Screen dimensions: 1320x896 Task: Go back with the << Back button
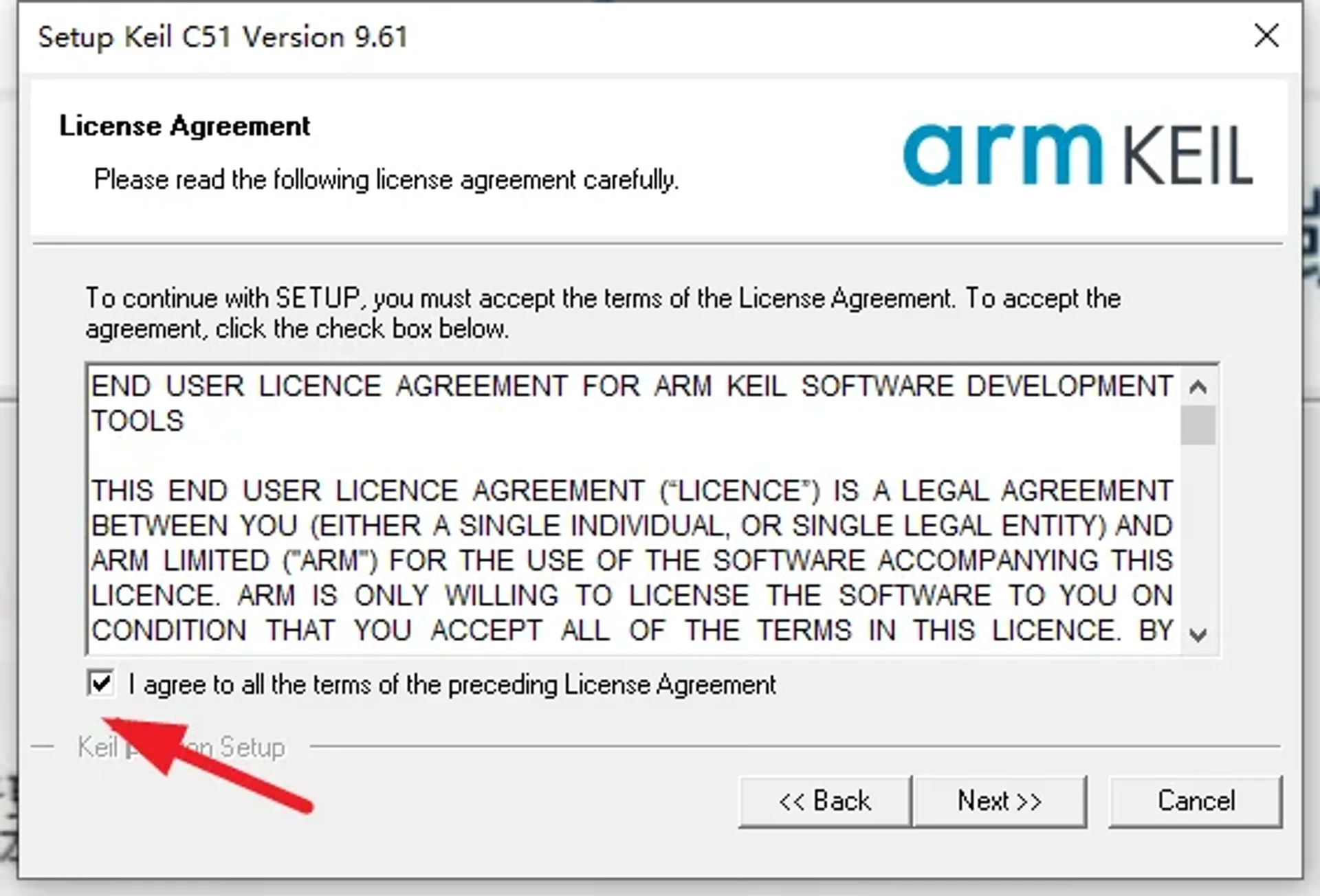coord(824,801)
